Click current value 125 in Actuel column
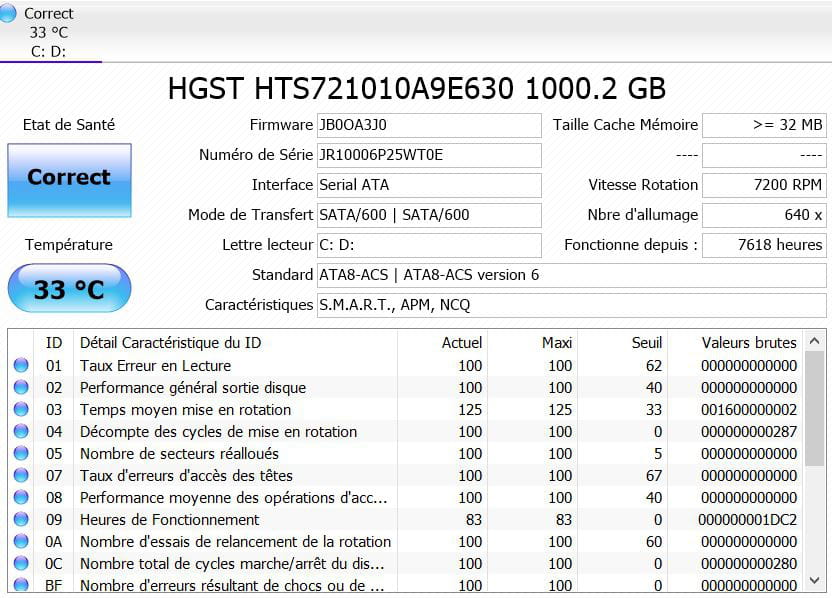832x598 pixels. [x=470, y=410]
